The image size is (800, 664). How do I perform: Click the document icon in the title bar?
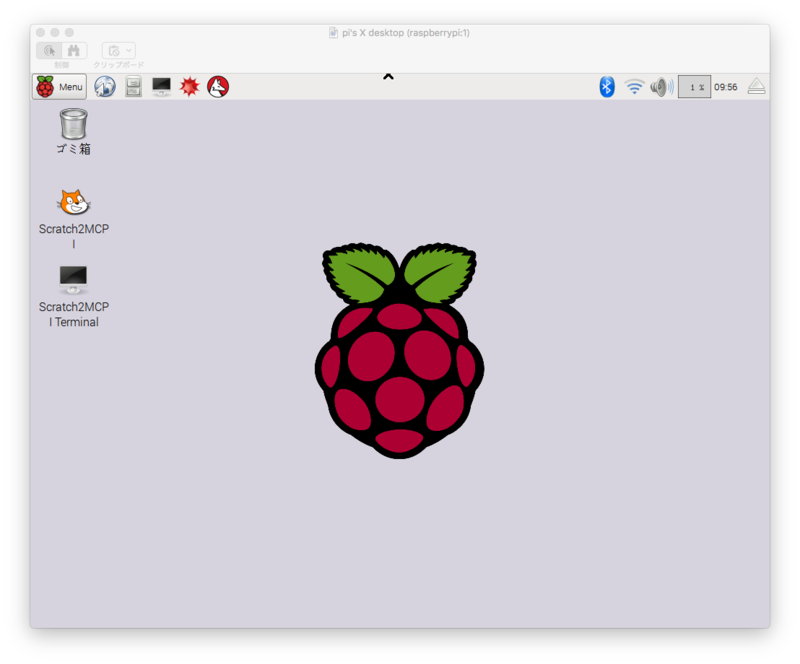[x=333, y=33]
